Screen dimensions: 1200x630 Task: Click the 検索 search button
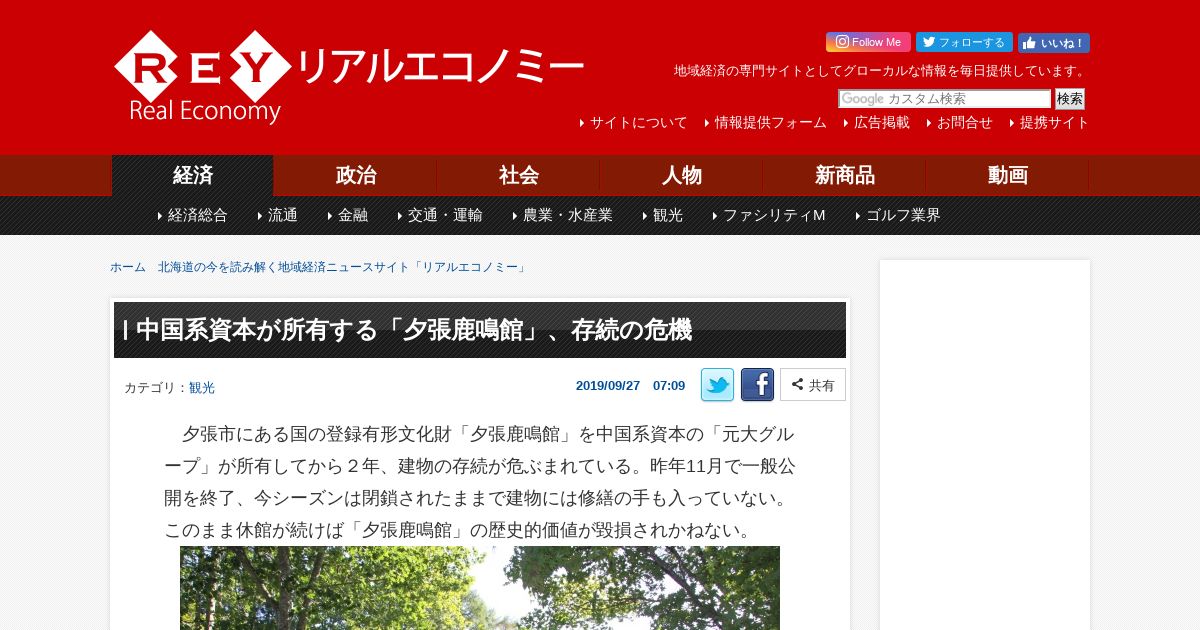pos(1070,99)
